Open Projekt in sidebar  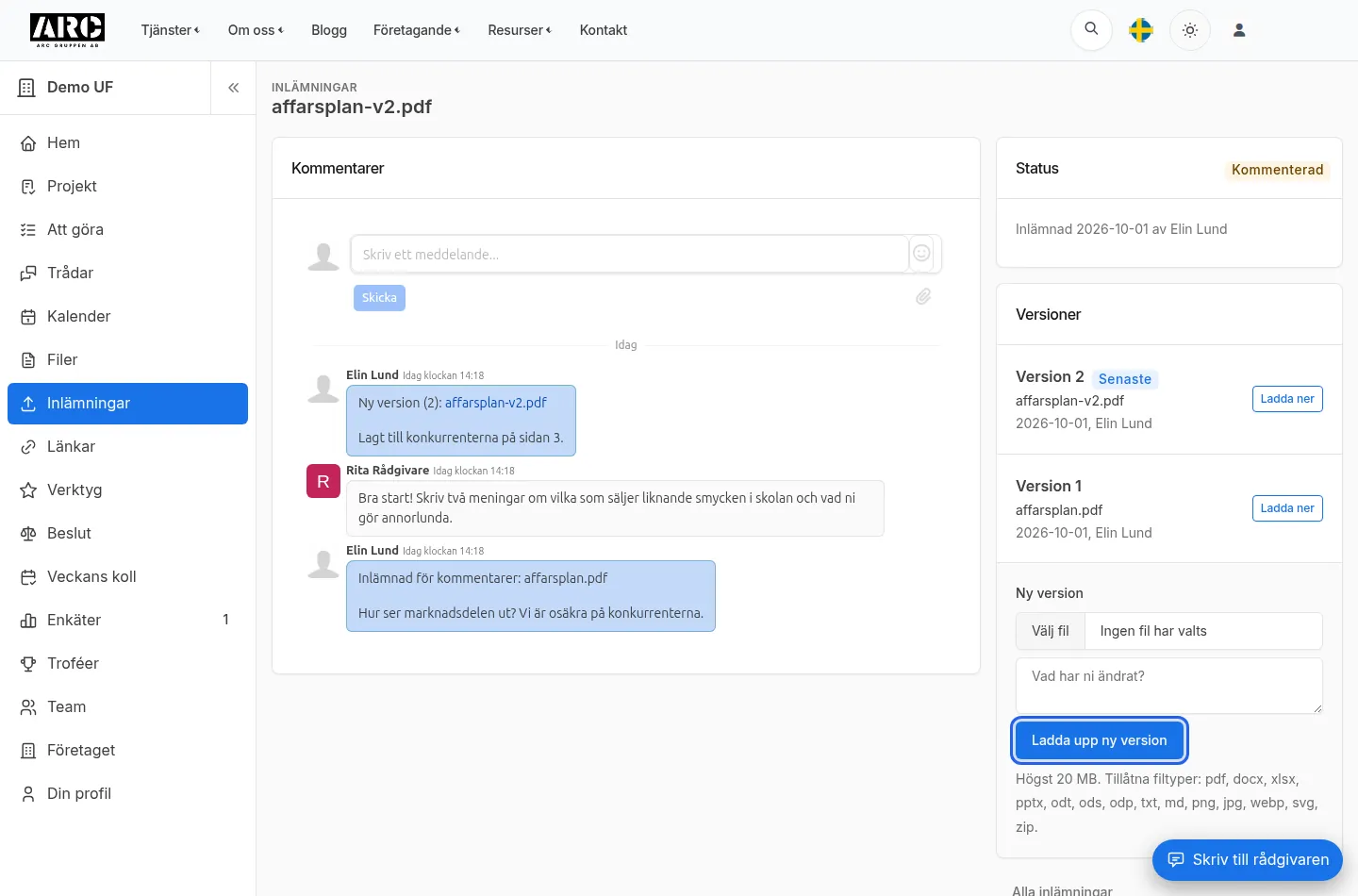[127, 187]
